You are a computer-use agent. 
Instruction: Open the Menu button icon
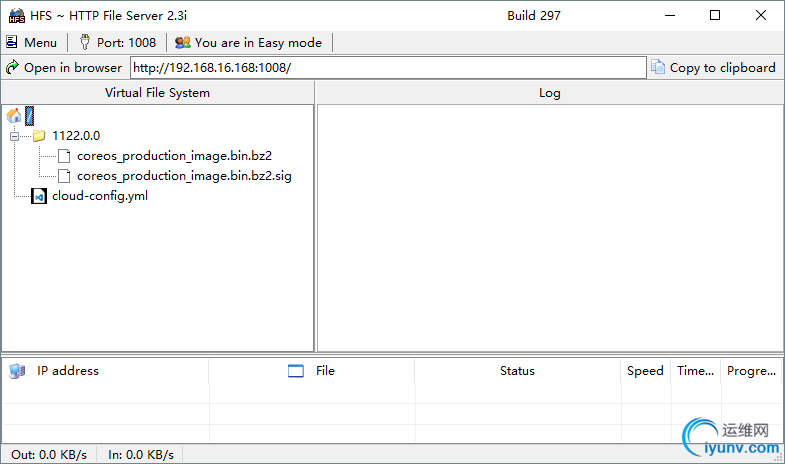[12, 42]
